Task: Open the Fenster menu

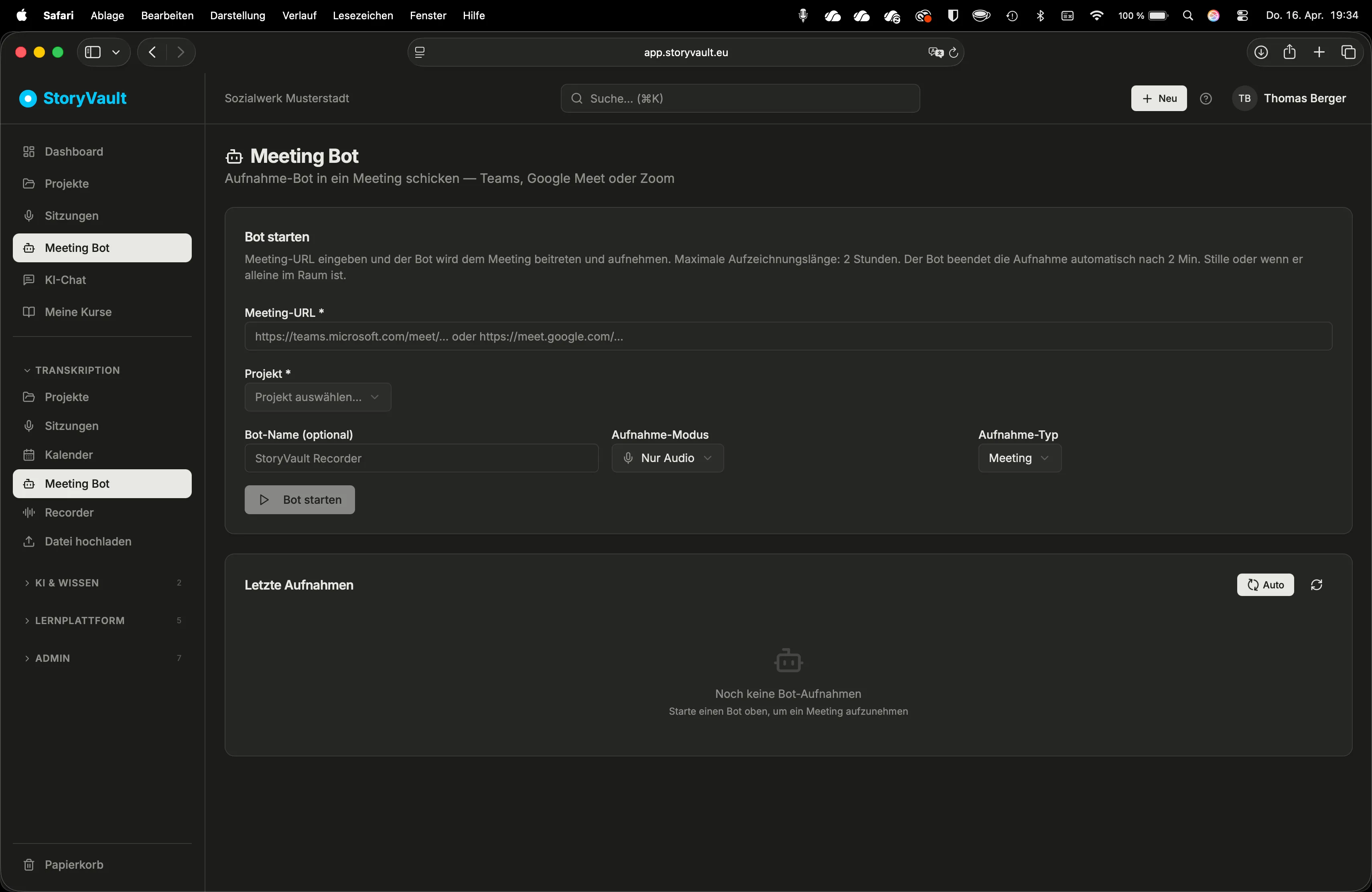Action: click(x=428, y=16)
